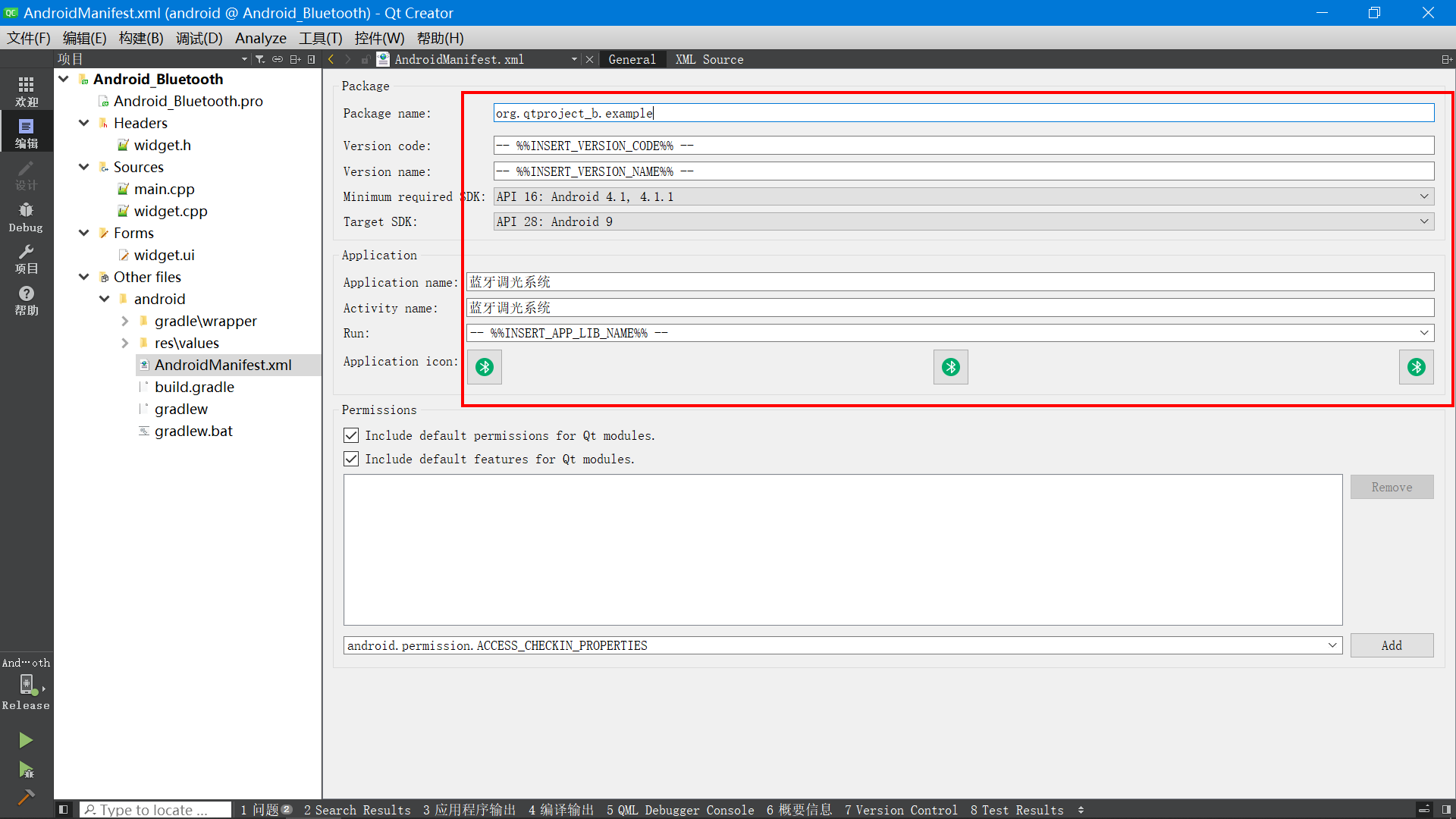Image resolution: width=1456 pixels, height=819 pixels.
Task: Click the Build hammer icon
Action: tap(26, 797)
